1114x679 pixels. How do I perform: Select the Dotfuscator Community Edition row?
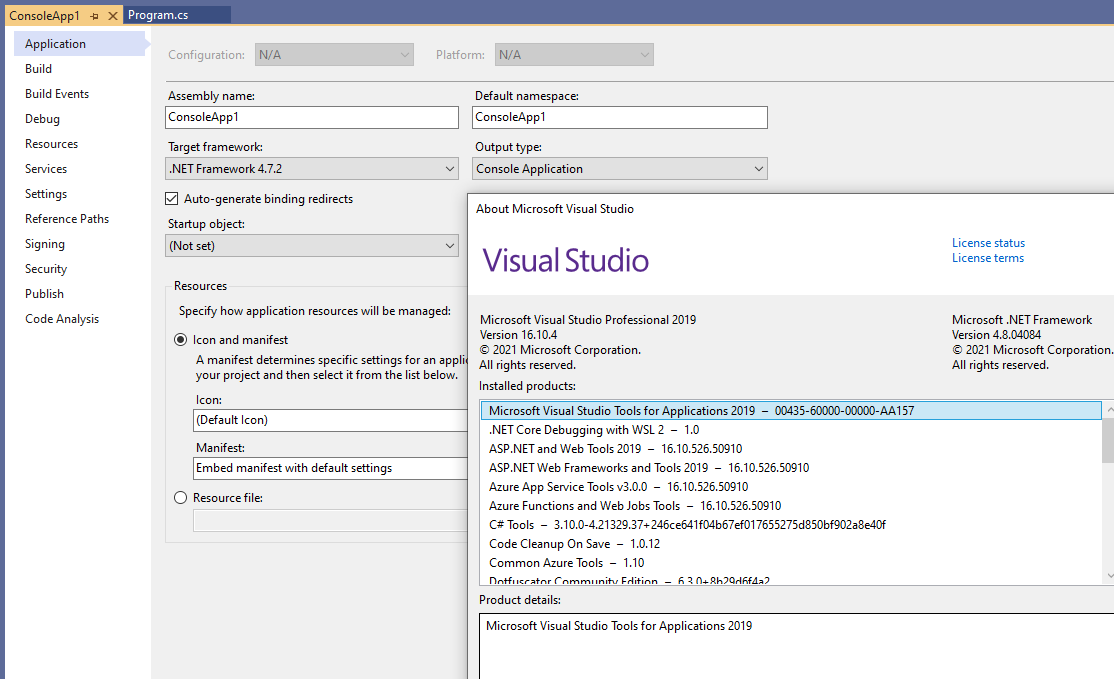pyautogui.click(x=791, y=580)
